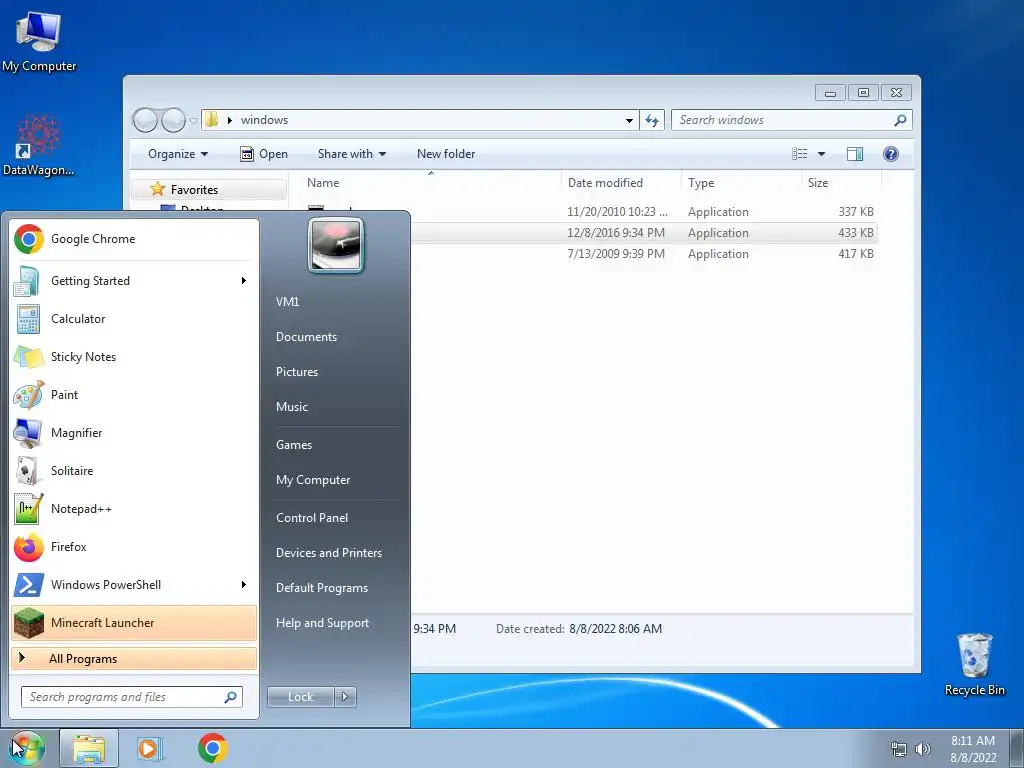Viewport: 1024px width, 768px height.
Task: Select the file row sized 337 KB
Action: [x=644, y=212]
